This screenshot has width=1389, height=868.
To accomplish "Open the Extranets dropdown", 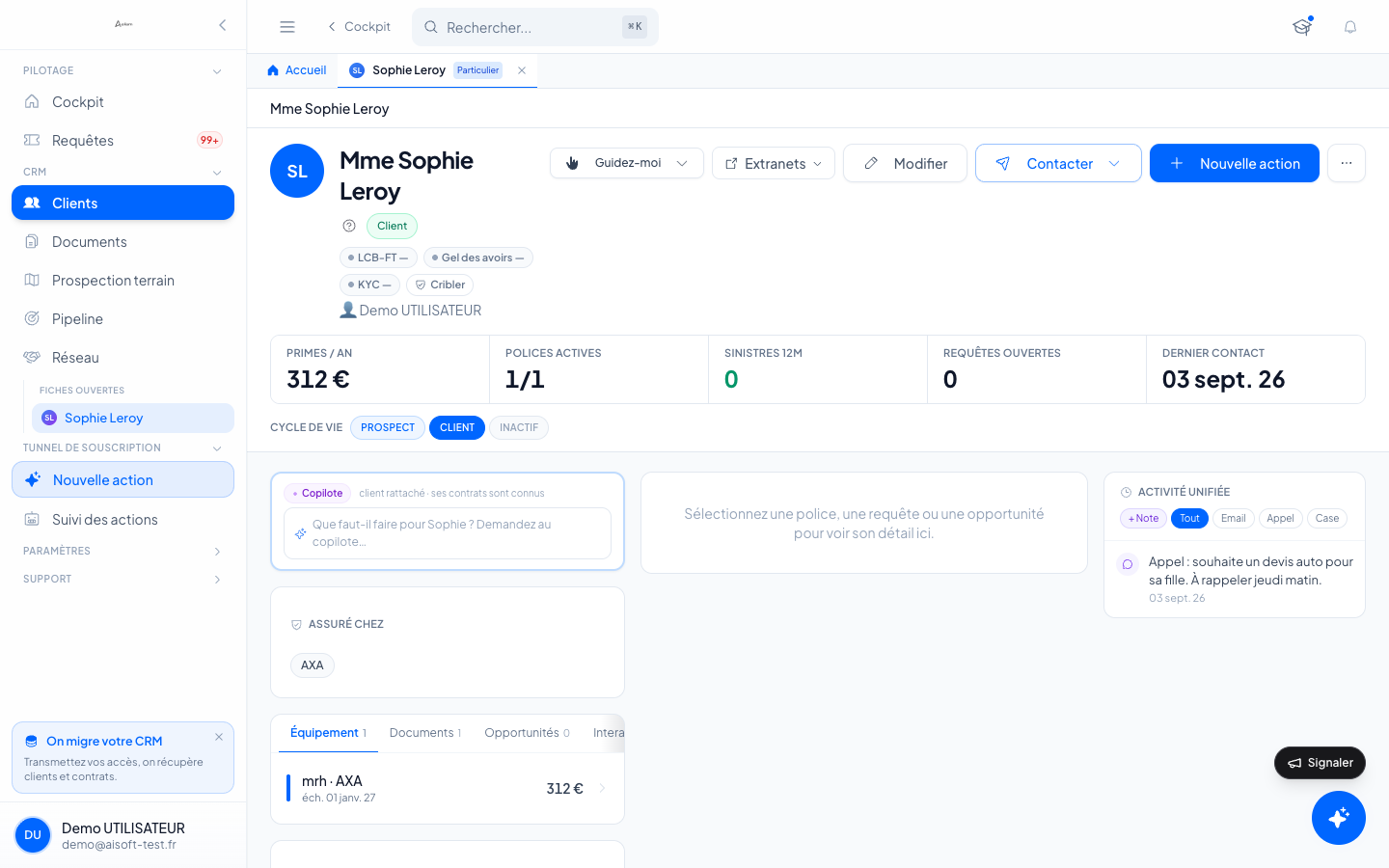I will (774, 163).
